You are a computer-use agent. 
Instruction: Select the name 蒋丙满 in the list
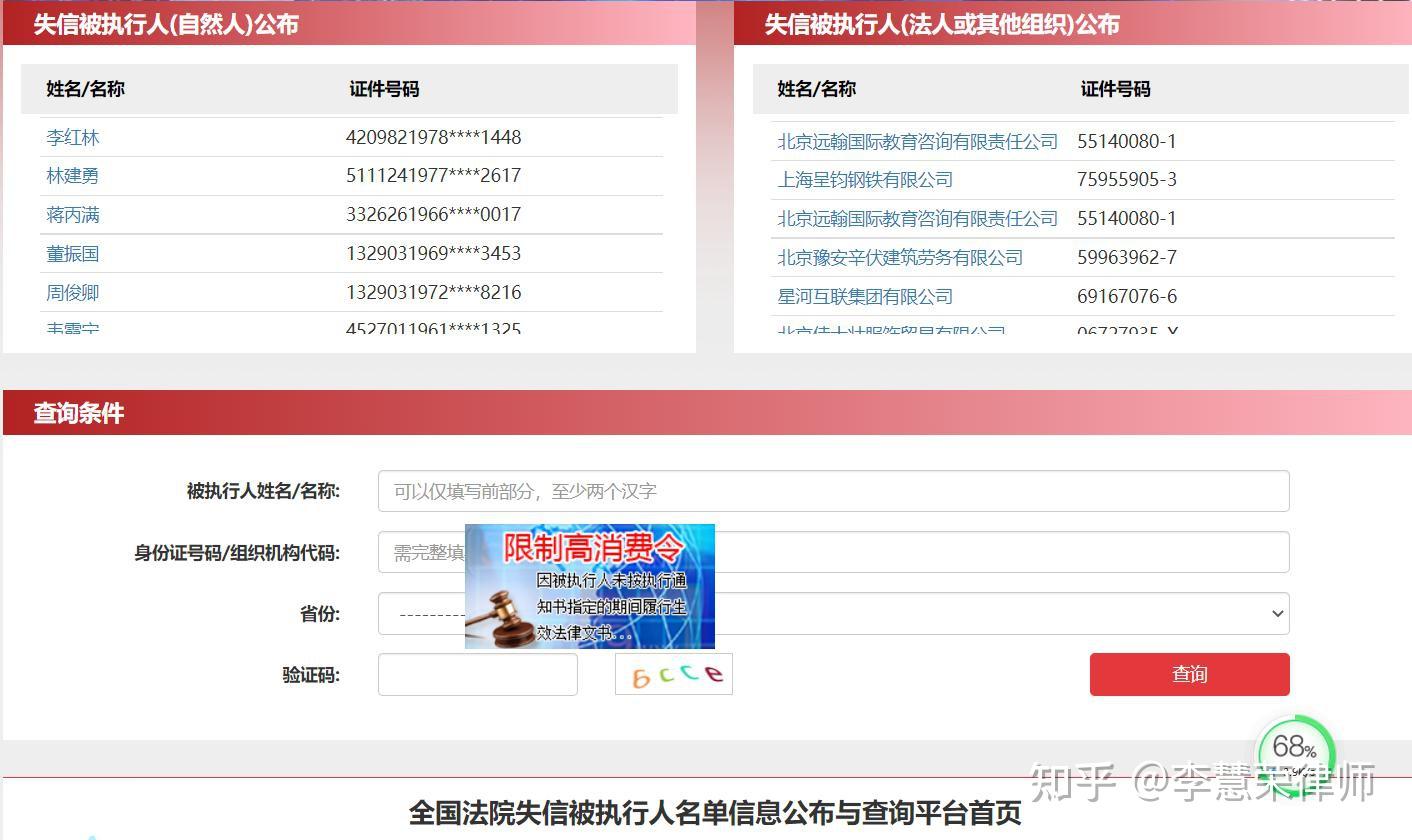73,215
